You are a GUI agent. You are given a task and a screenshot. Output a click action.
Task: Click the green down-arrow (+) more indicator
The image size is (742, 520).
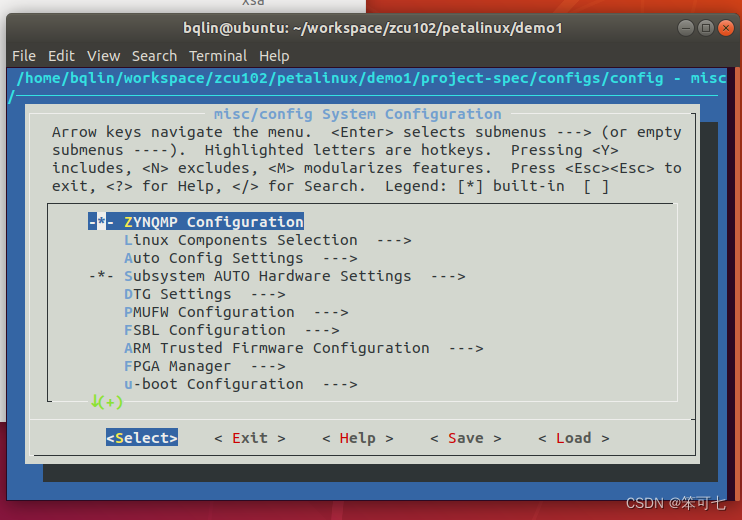coord(107,402)
